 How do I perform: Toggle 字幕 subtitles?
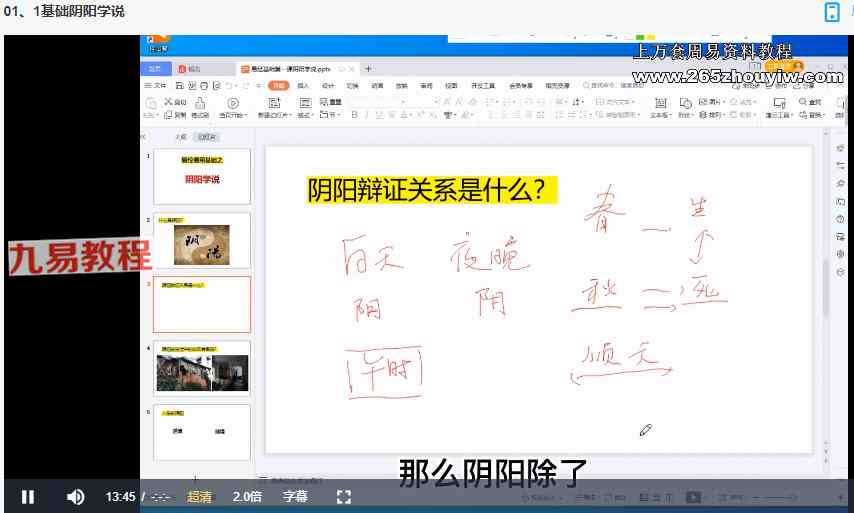(295, 496)
